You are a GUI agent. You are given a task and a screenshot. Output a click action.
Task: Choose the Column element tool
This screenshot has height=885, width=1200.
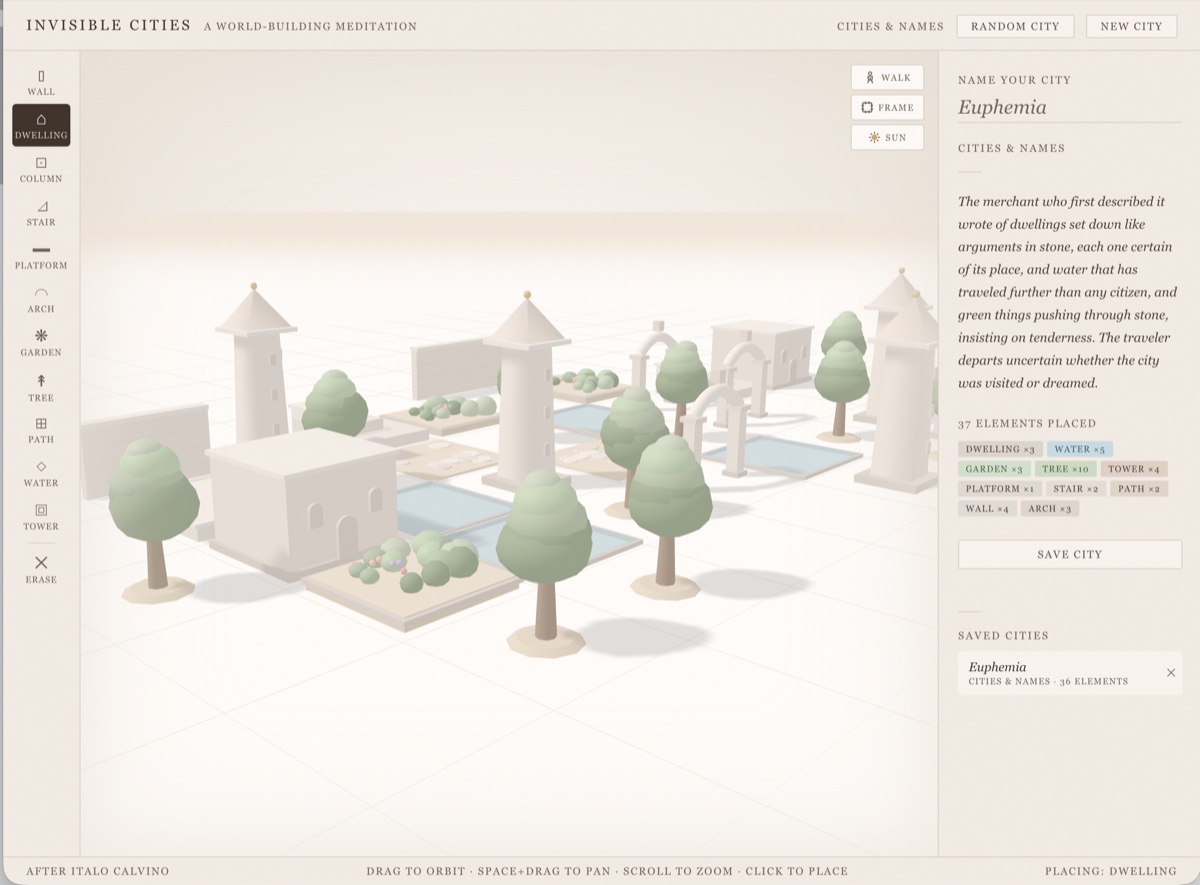click(41, 169)
